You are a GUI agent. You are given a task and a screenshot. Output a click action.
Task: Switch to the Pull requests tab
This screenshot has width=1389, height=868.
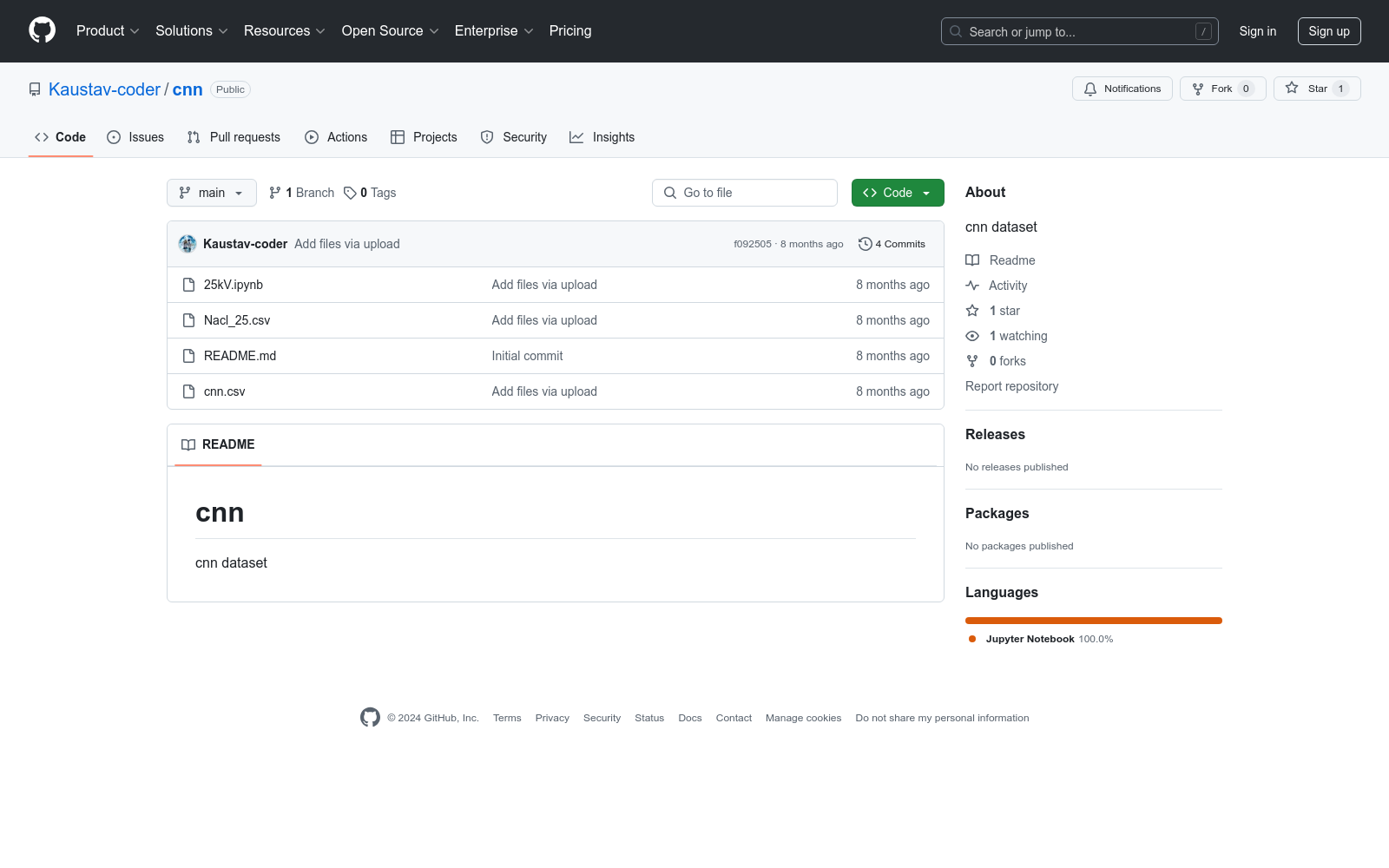click(x=234, y=137)
